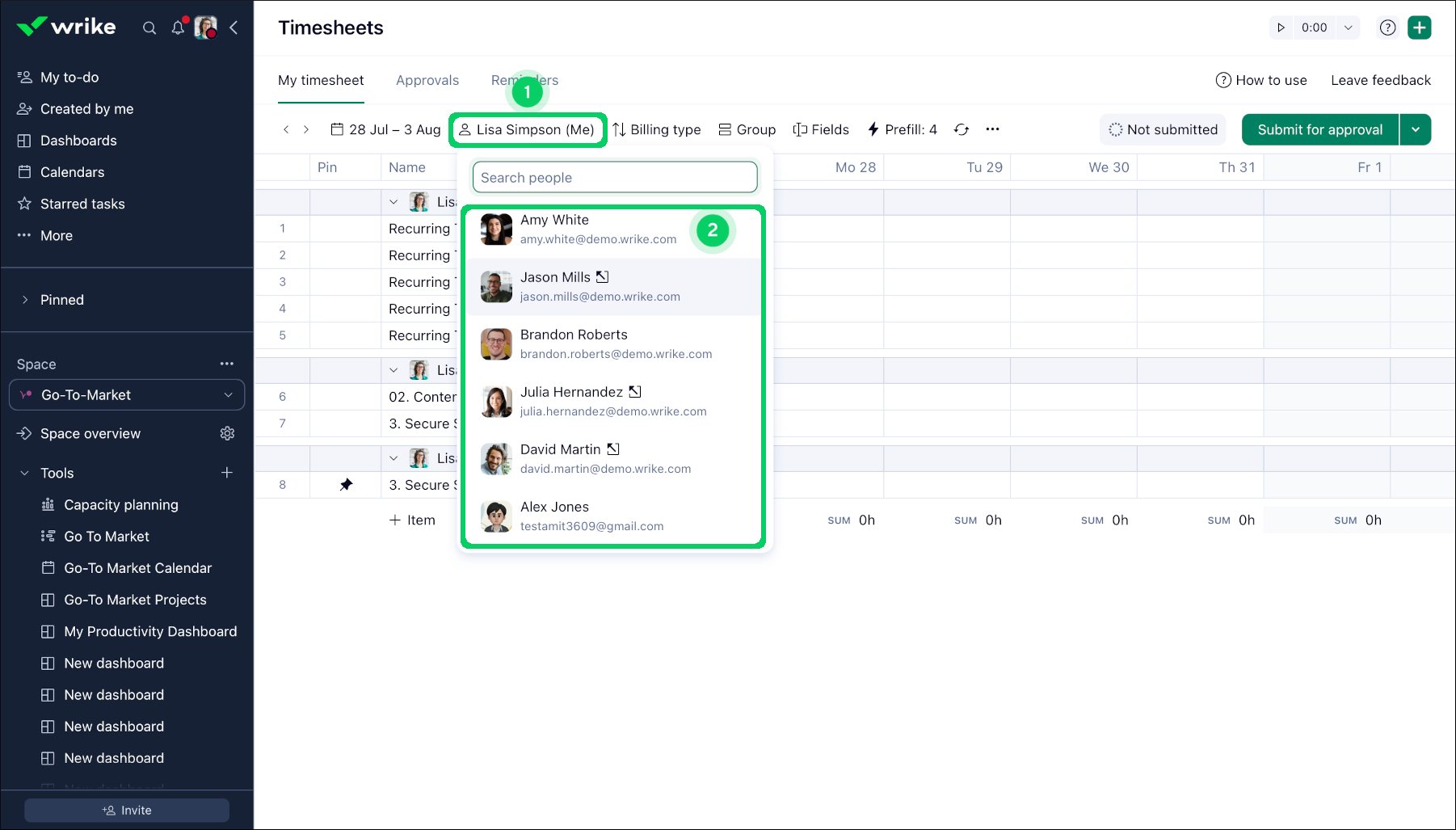Open the How to use link
The height and width of the screenshot is (830, 1456).
click(x=1261, y=80)
